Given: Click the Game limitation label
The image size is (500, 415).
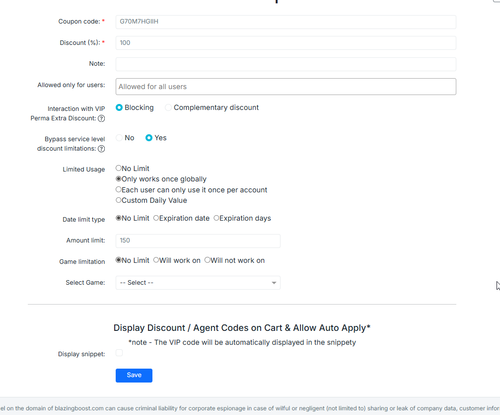Looking at the screenshot, I should coord(82,262).
